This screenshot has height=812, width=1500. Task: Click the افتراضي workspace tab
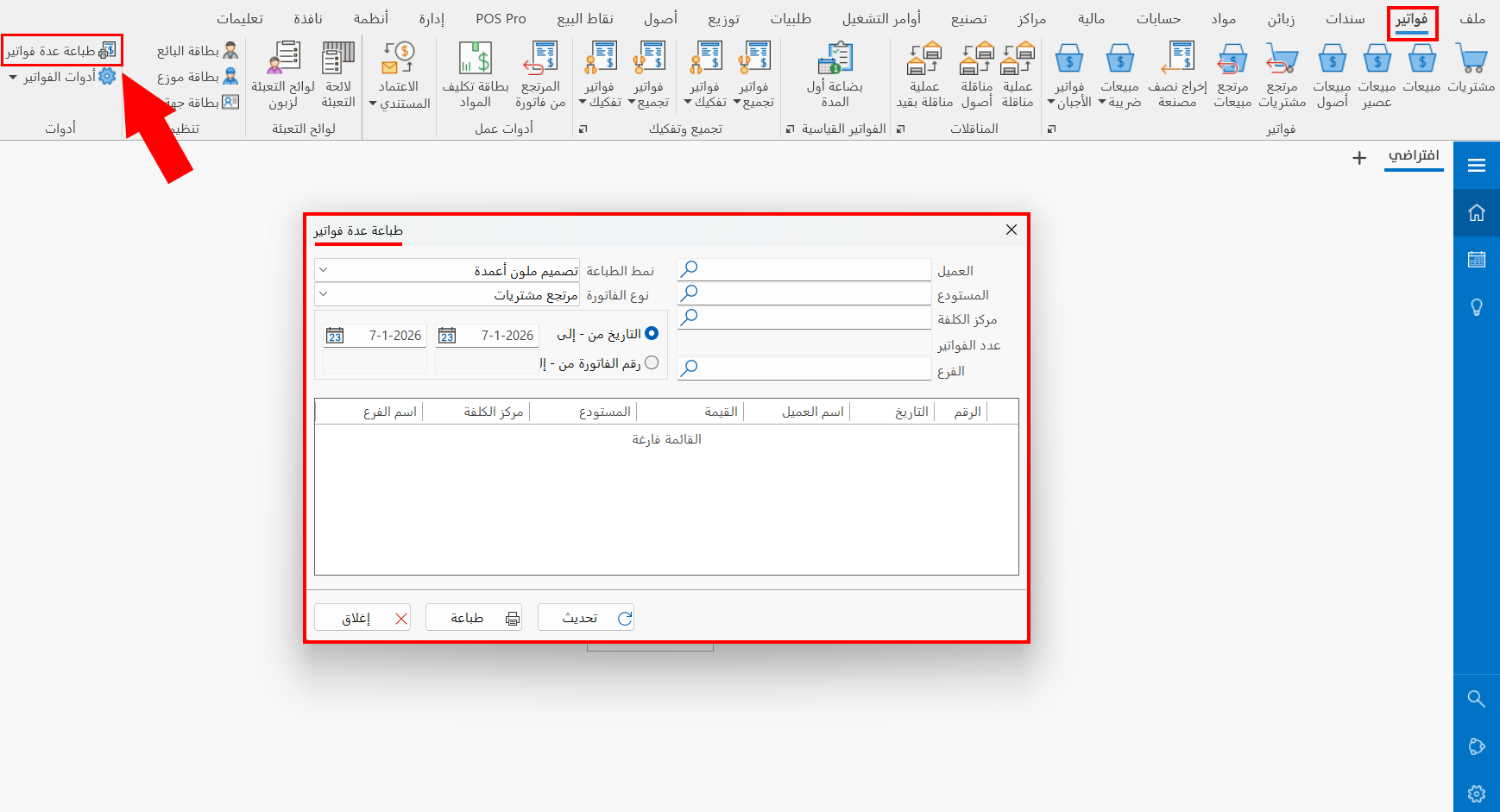[x=1415, y=157]
